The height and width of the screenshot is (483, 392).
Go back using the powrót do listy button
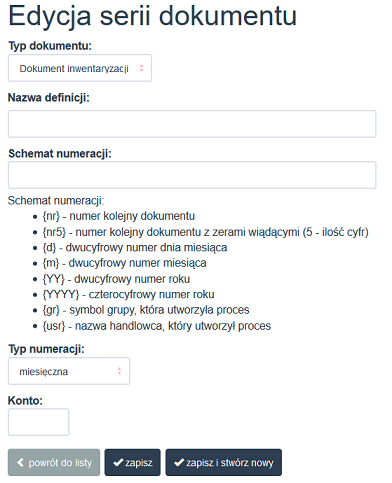click(x=54, y=462)
